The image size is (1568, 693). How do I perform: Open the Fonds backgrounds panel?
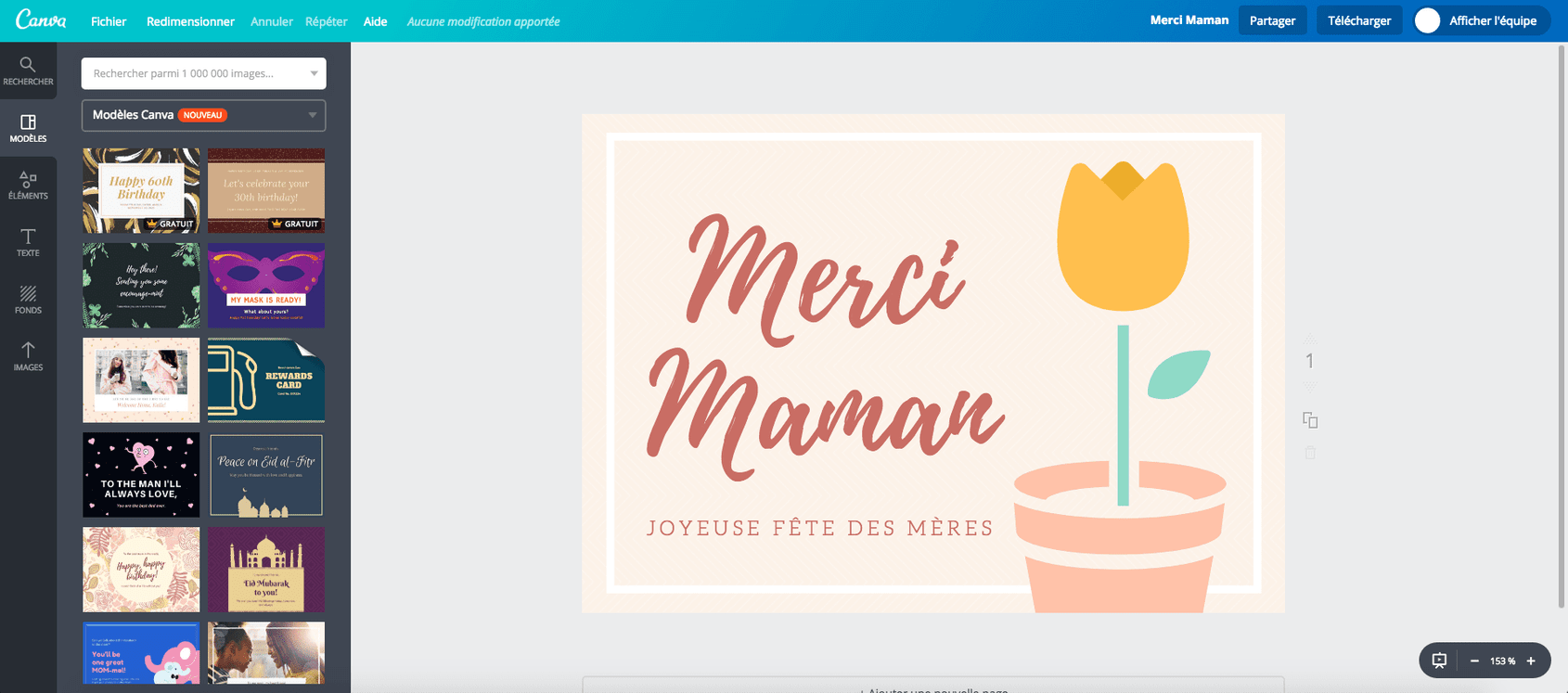pyautogui.click(x=28, y=300)
